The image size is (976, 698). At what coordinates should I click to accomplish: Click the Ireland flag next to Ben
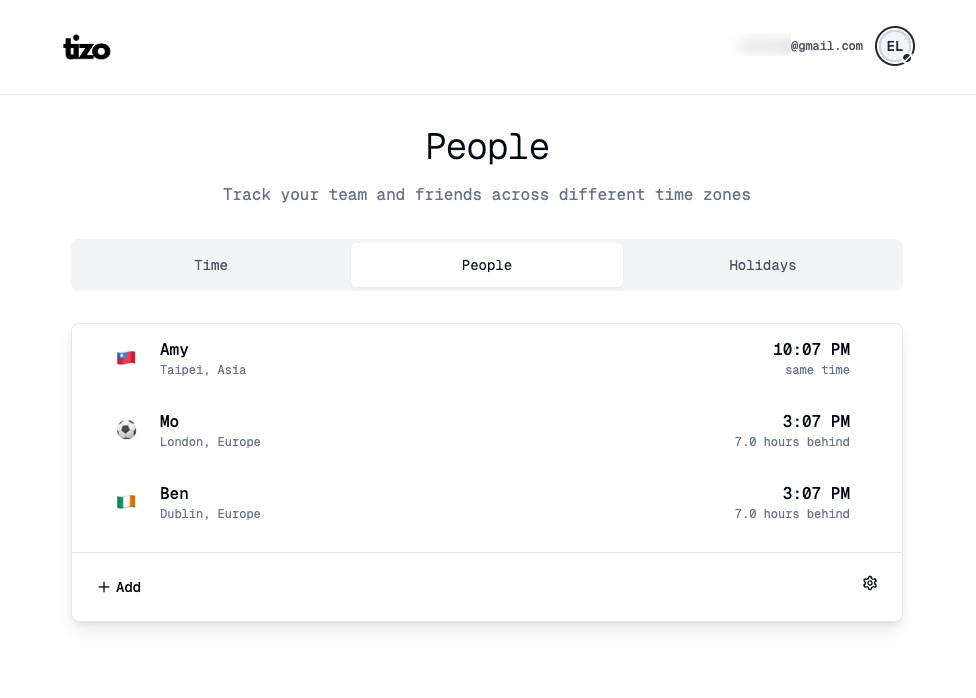tap(126, 502)
